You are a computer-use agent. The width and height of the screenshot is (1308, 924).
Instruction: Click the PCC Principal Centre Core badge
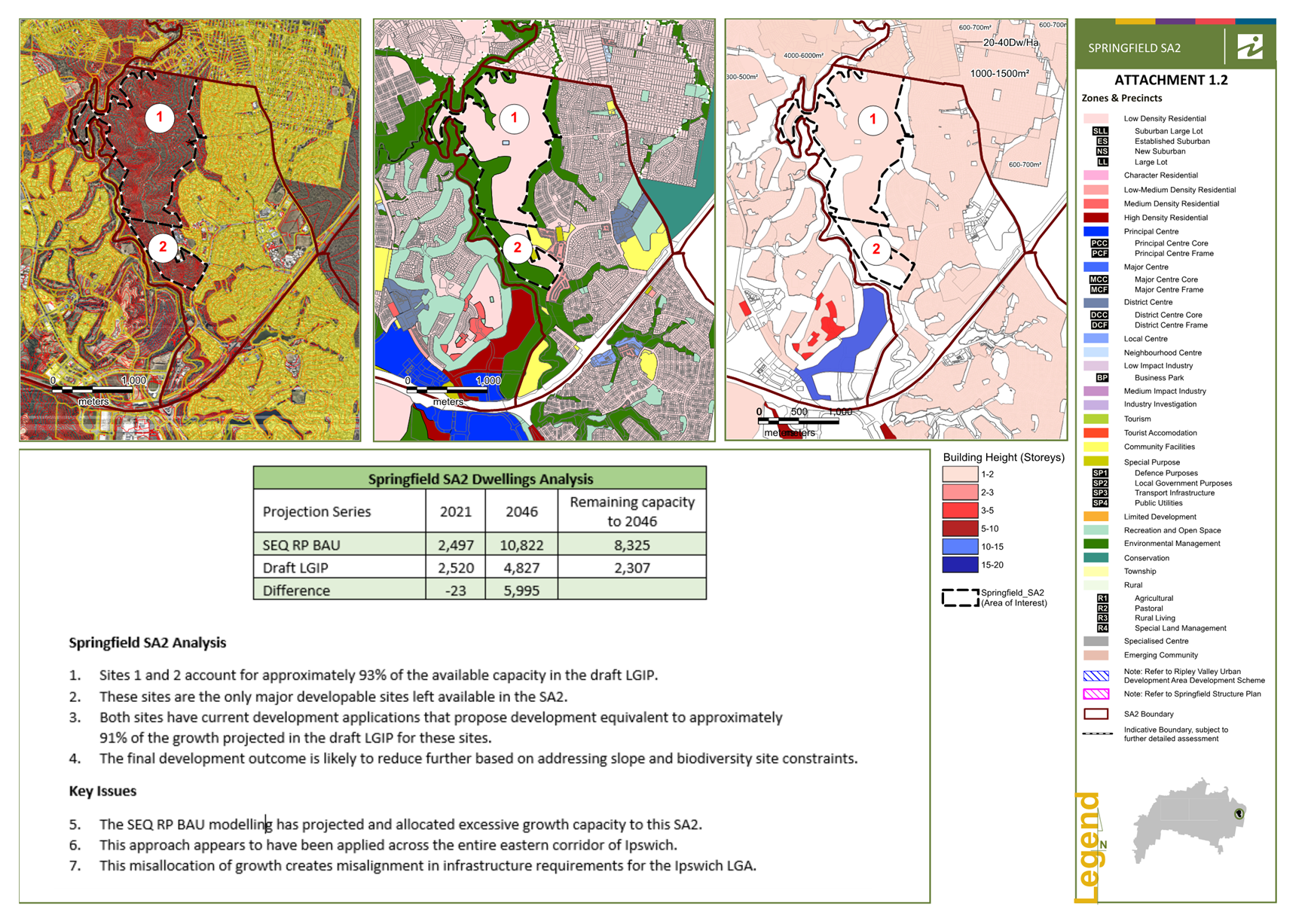tap(1099, 243)
